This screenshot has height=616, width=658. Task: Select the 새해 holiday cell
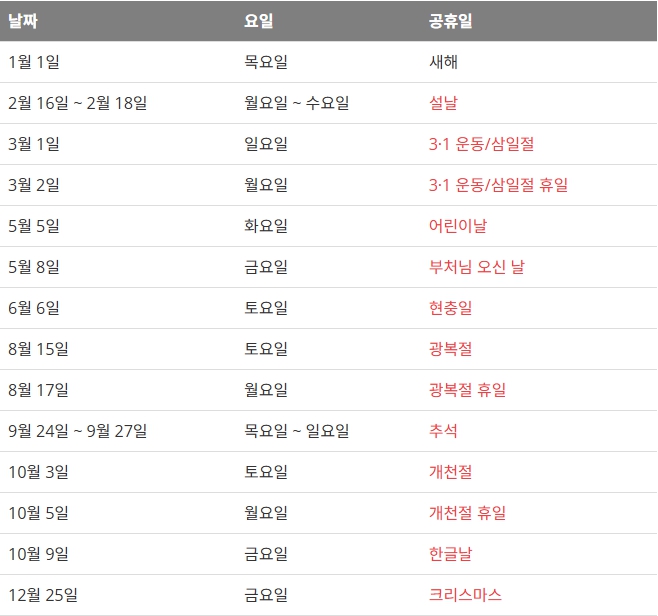tap(443, 62)
